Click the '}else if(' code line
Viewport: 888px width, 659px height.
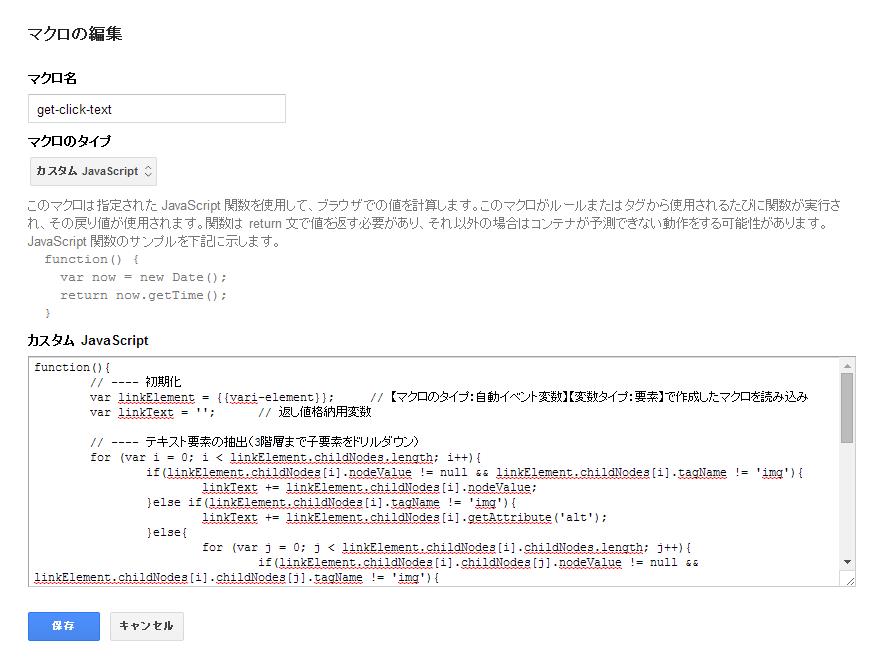331,502
